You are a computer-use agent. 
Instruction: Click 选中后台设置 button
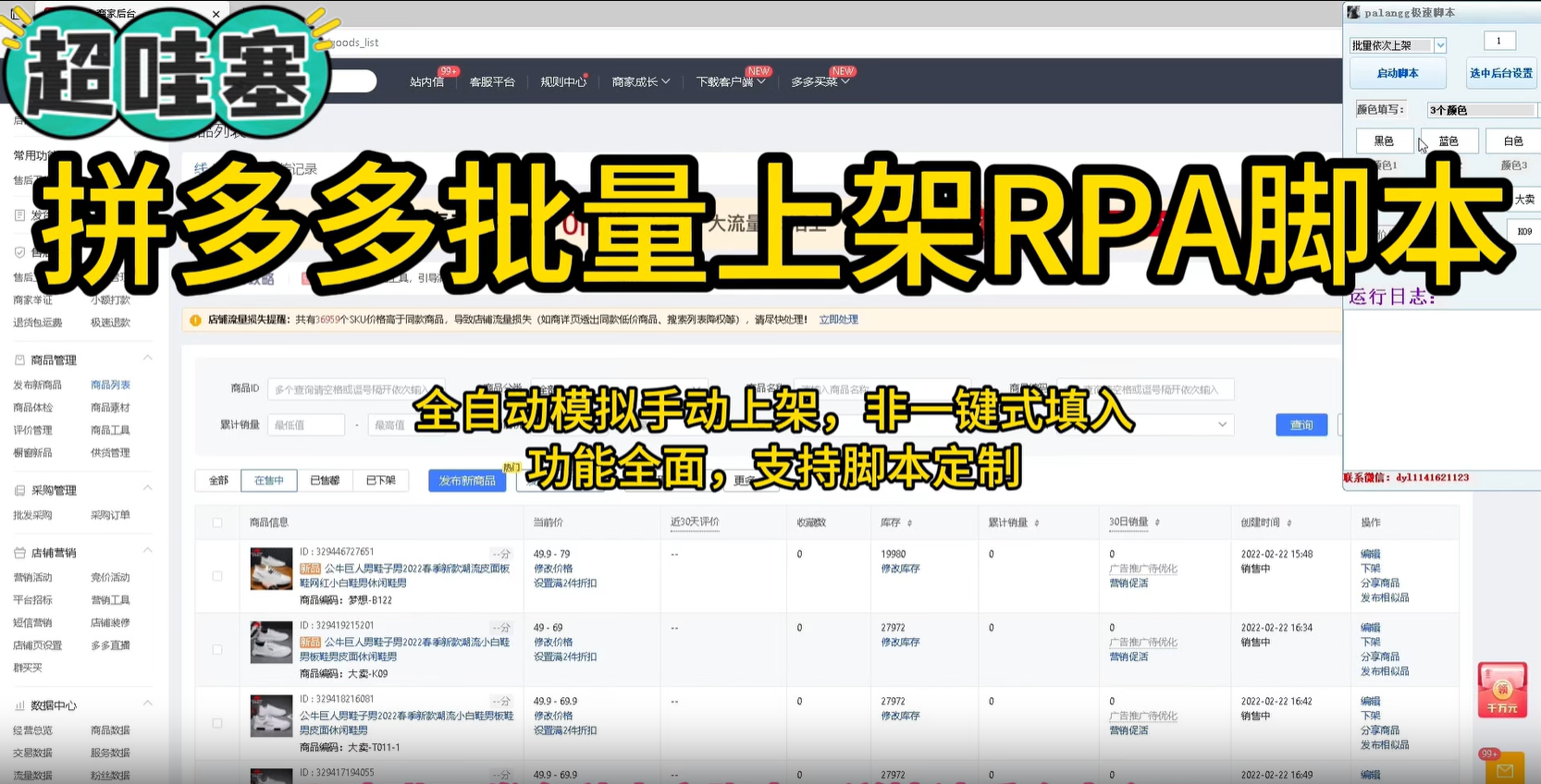(x=1501, y=73)
